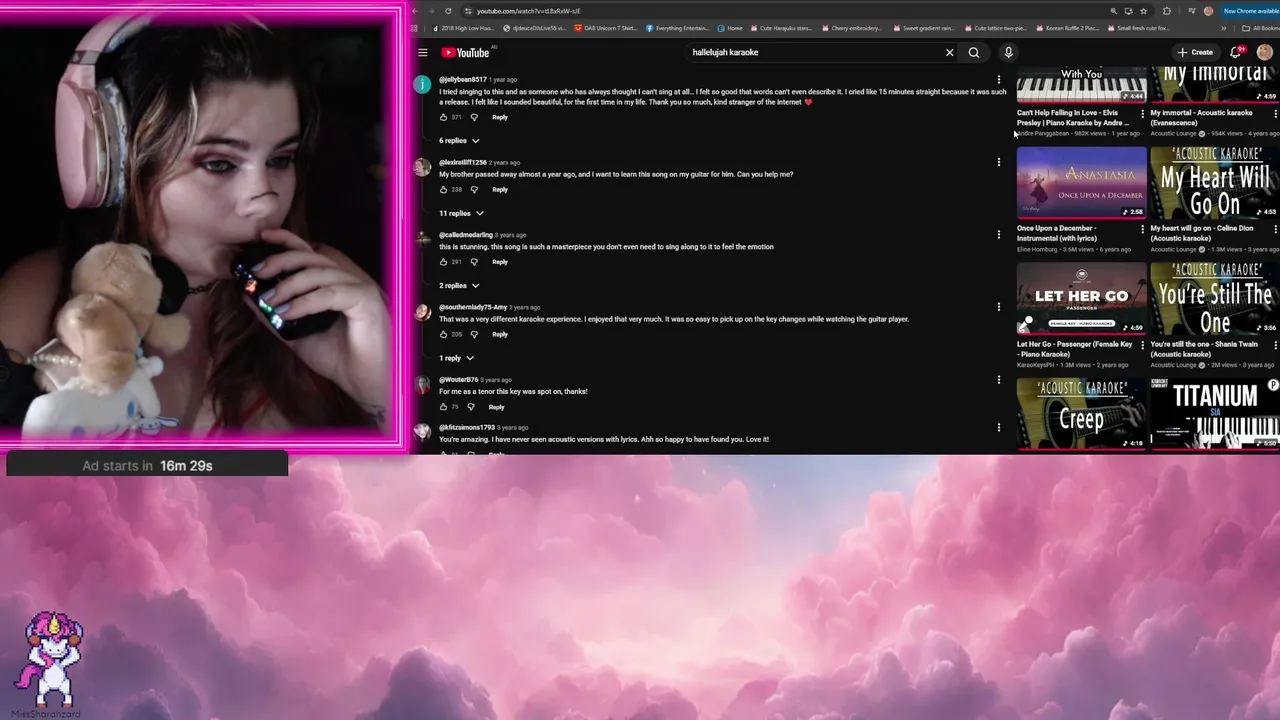
Task: Open options menu for @lexiratliff1256 comment
Action: (998, 162)
